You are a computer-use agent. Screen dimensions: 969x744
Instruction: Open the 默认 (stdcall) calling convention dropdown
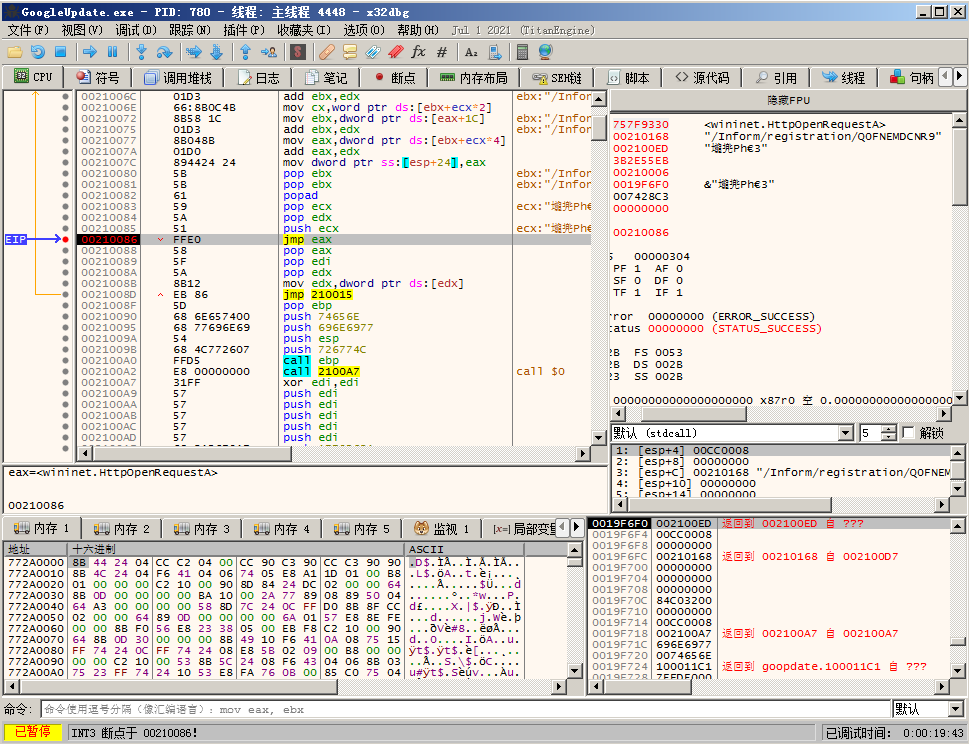point(846,433)
